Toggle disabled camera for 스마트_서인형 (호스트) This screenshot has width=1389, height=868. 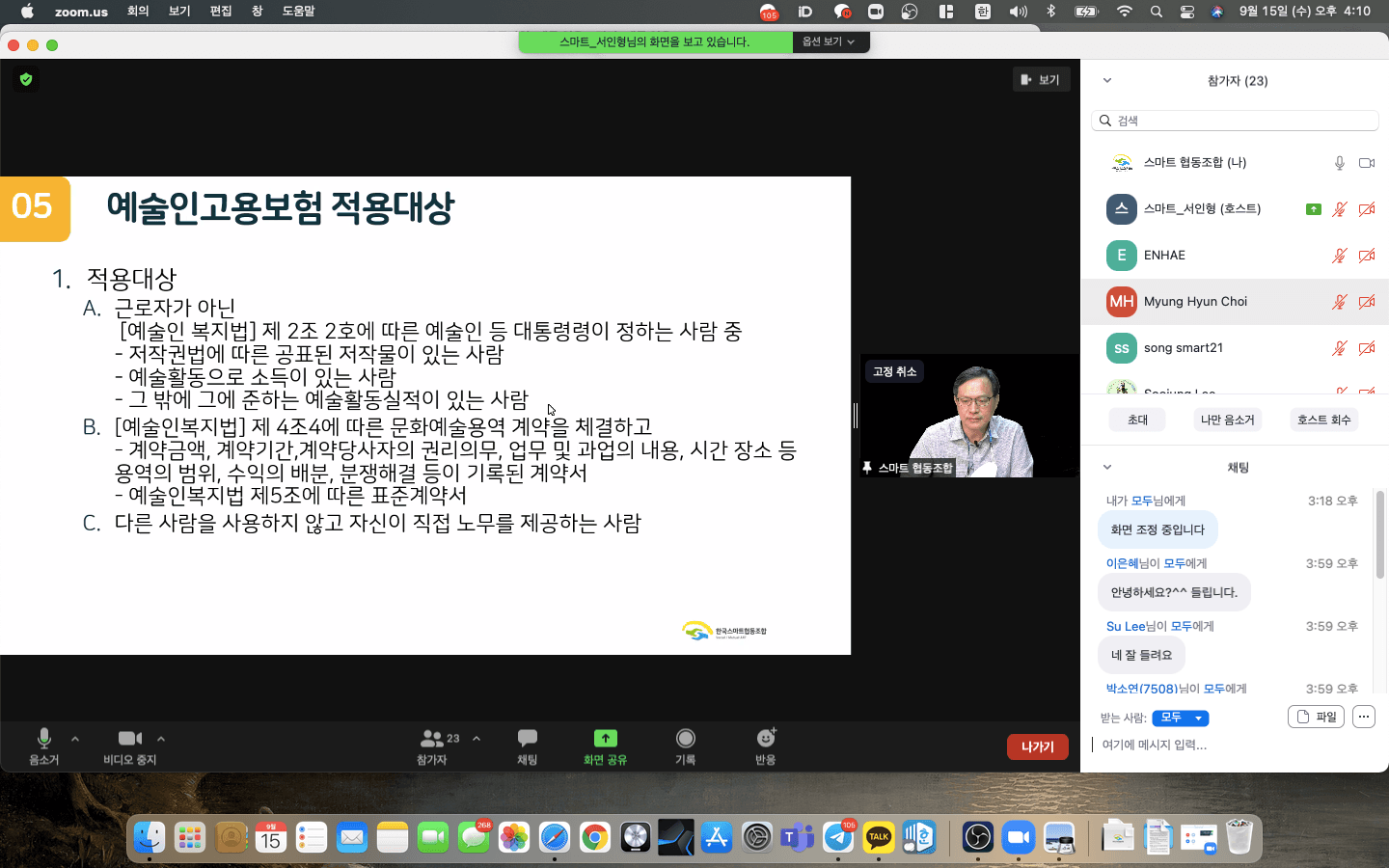[x=1367, y=209]
